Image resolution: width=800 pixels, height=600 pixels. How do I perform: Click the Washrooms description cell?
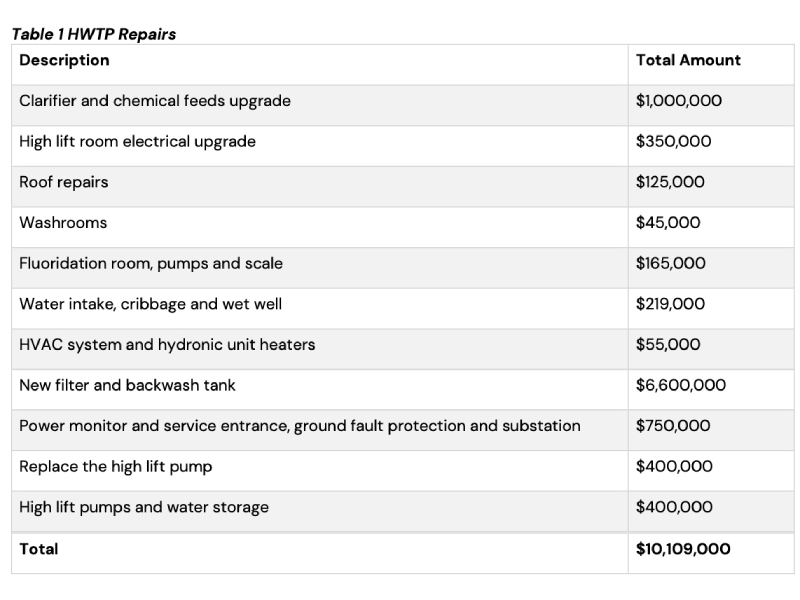63,223
